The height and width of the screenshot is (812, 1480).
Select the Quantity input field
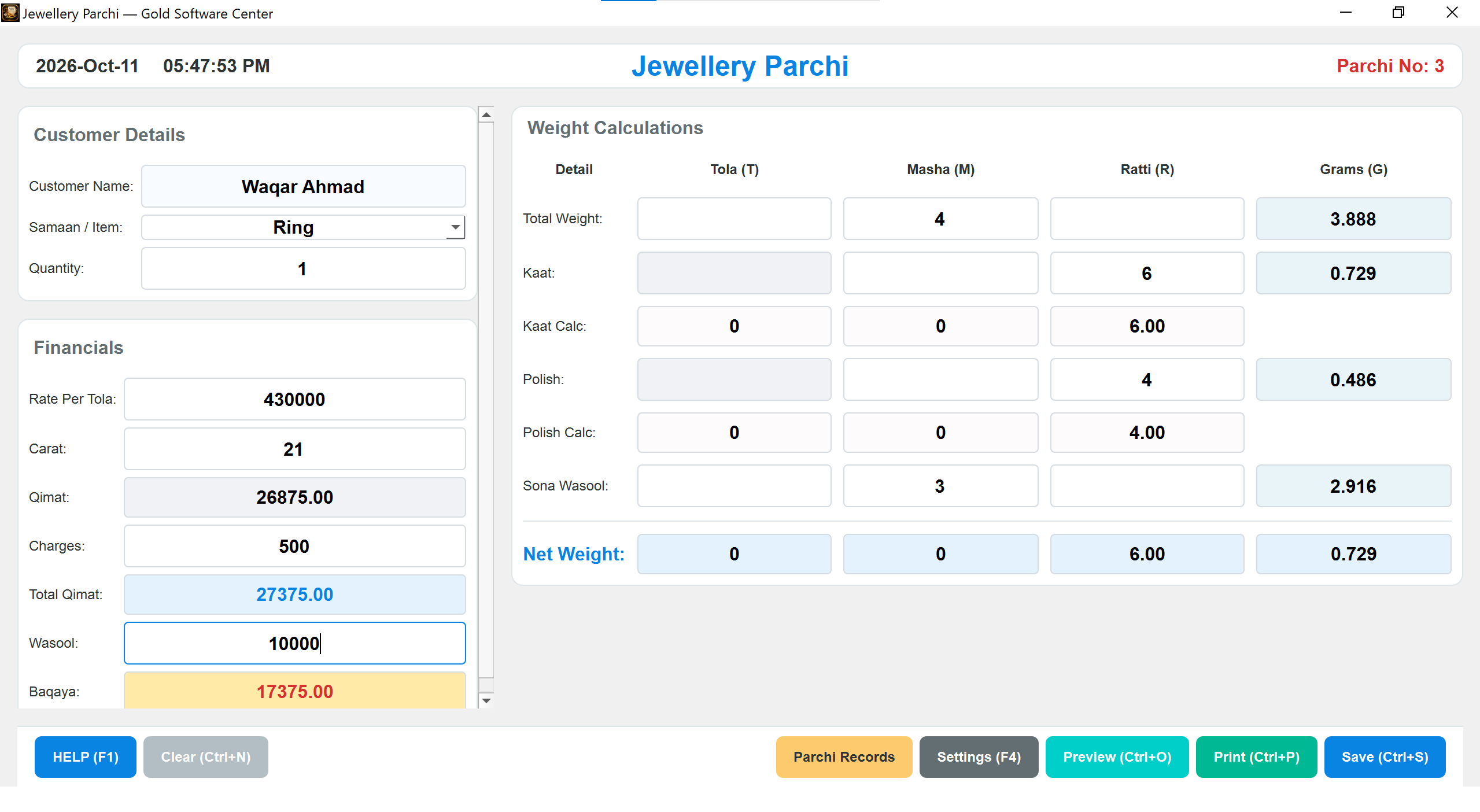click(303, 268)
